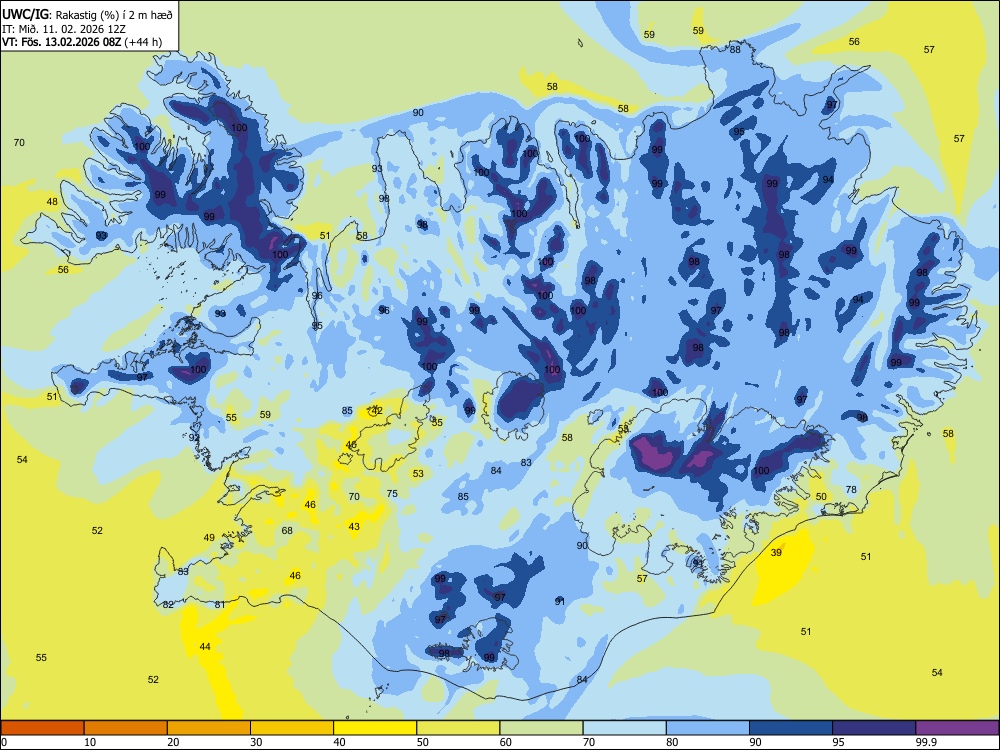Click the 90–95 dark blue legend swatch

[791, 728]
